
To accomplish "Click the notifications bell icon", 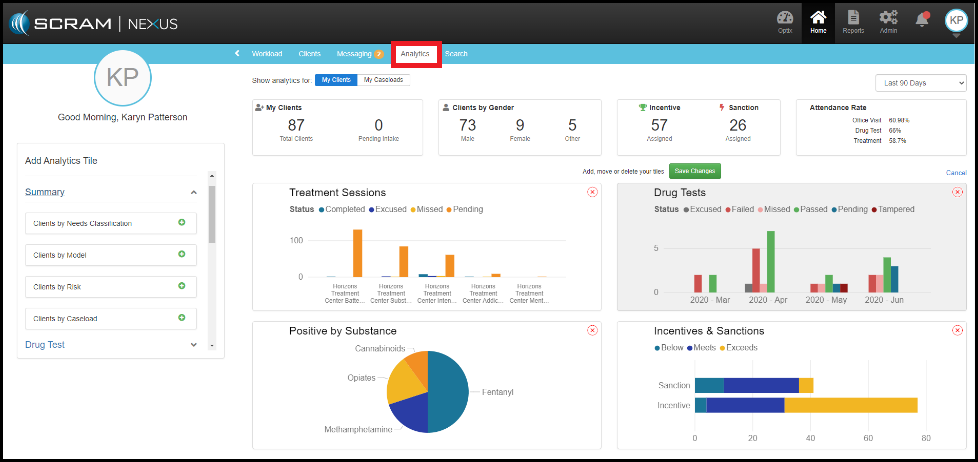I will (x=922, y=20).
